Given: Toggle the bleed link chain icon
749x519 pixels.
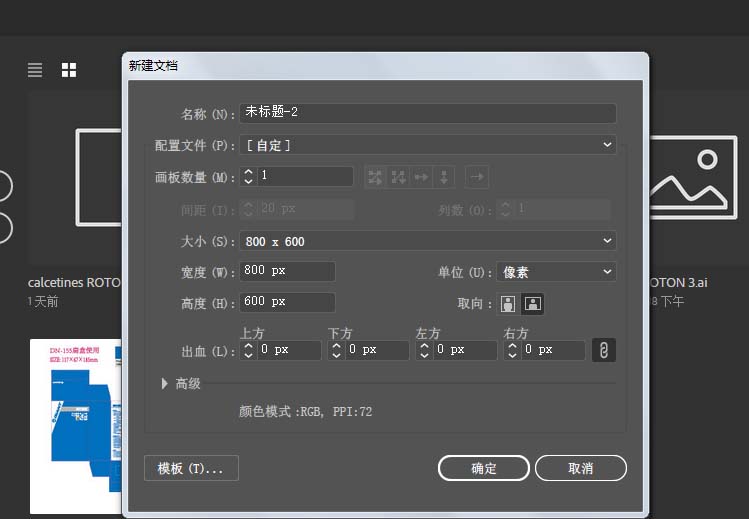Looking at the screenshot, I should click(x=603, y=350).
